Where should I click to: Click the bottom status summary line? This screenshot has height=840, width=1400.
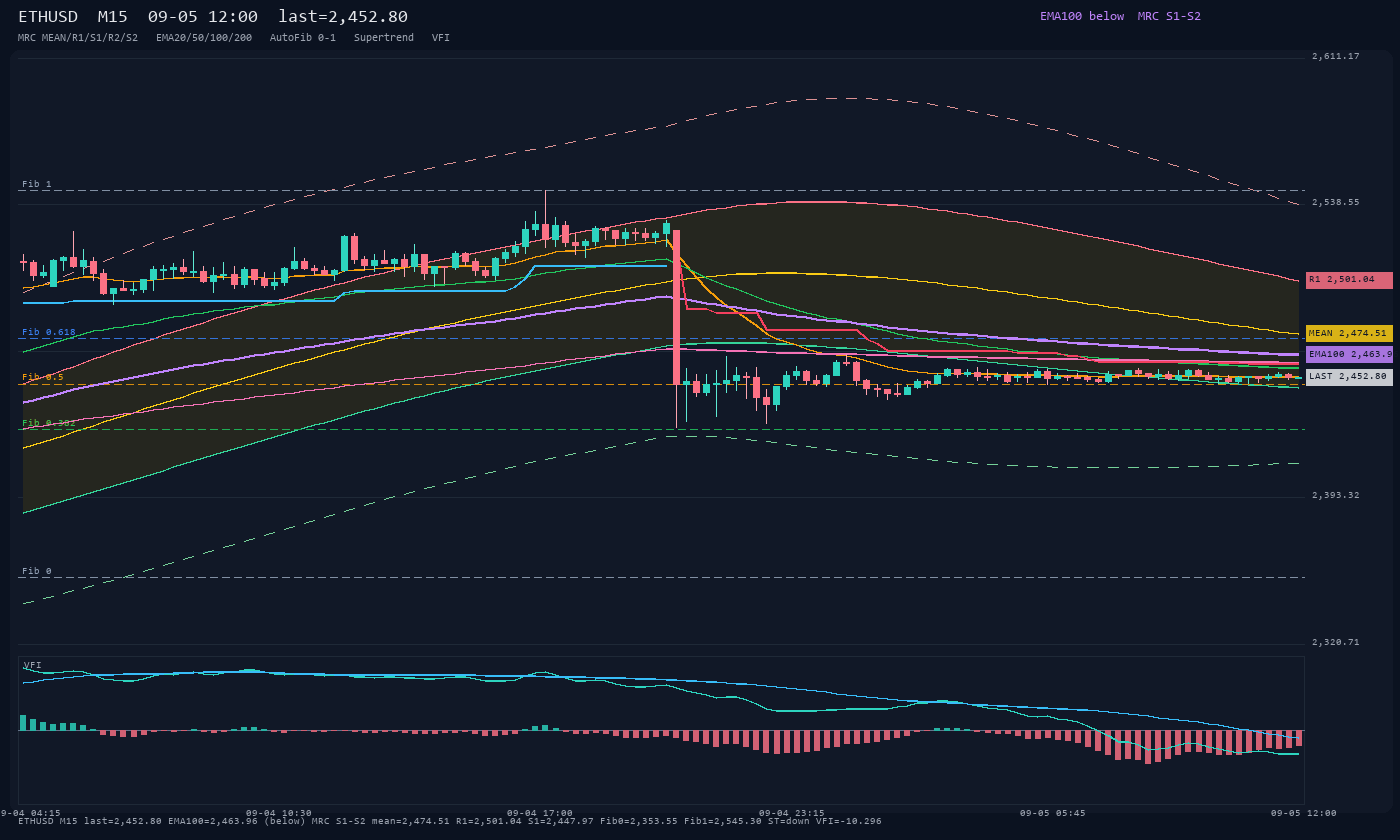450,821
